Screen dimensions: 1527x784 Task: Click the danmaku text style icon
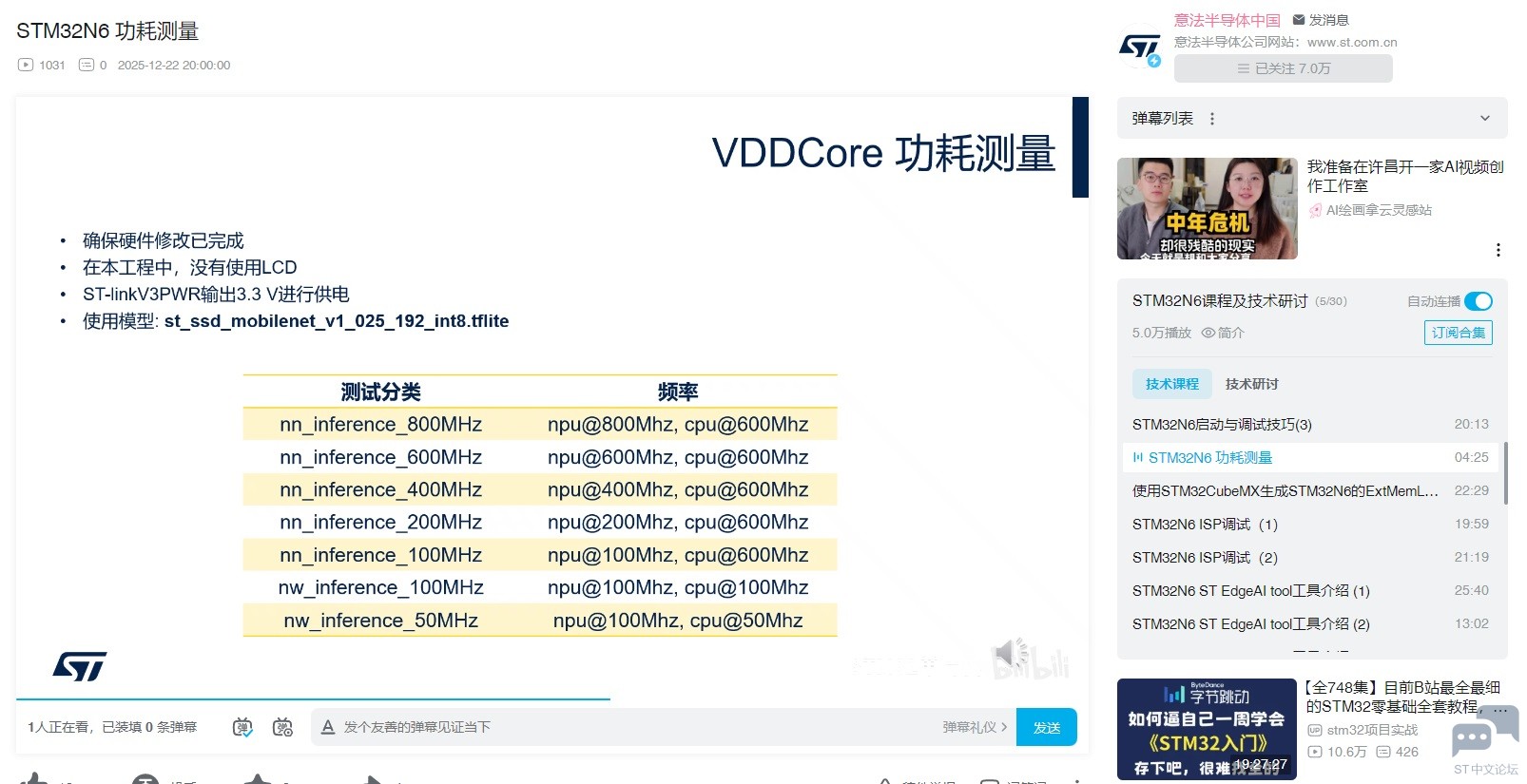coord(328,727)
